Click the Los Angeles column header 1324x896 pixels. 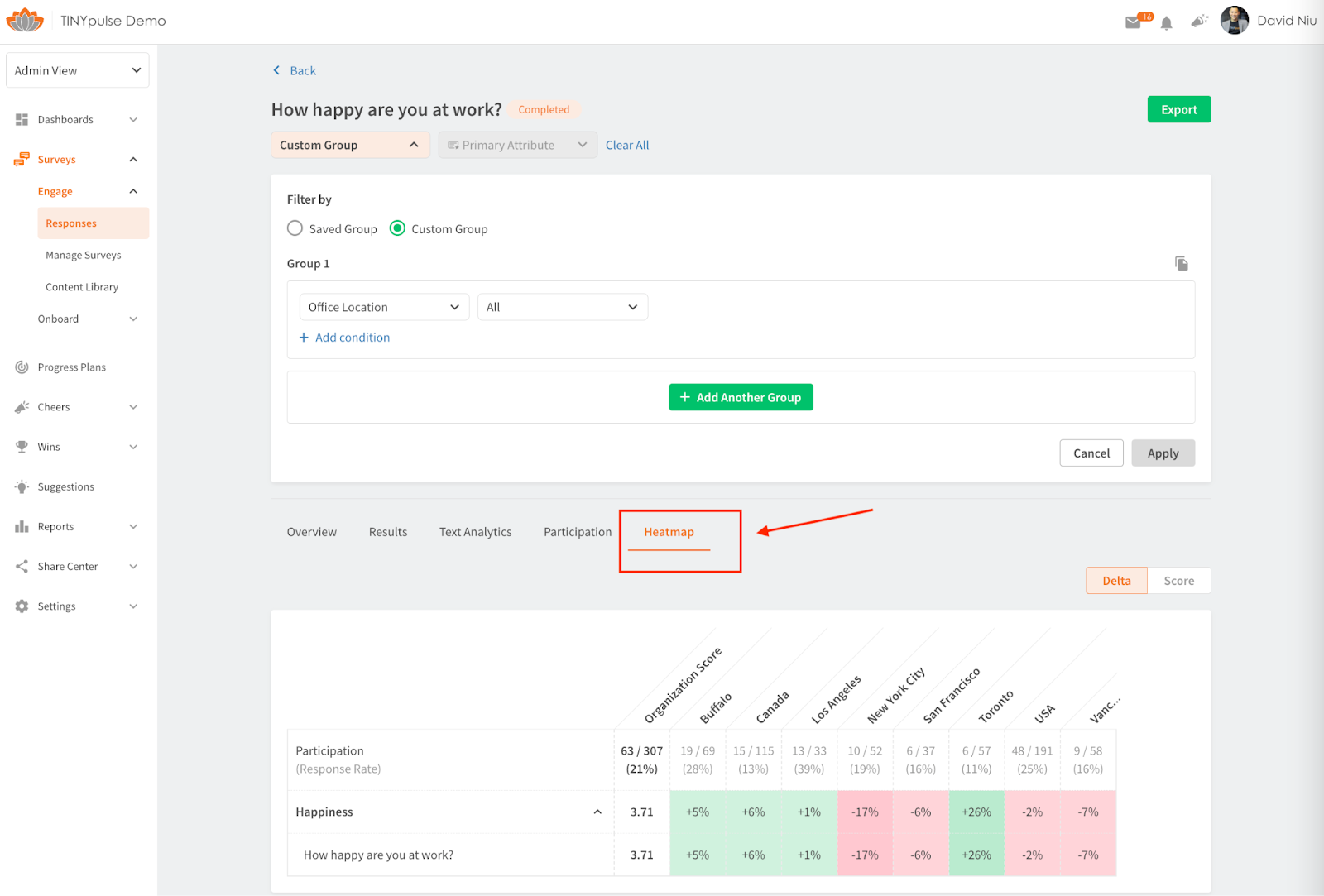[836, 699]
